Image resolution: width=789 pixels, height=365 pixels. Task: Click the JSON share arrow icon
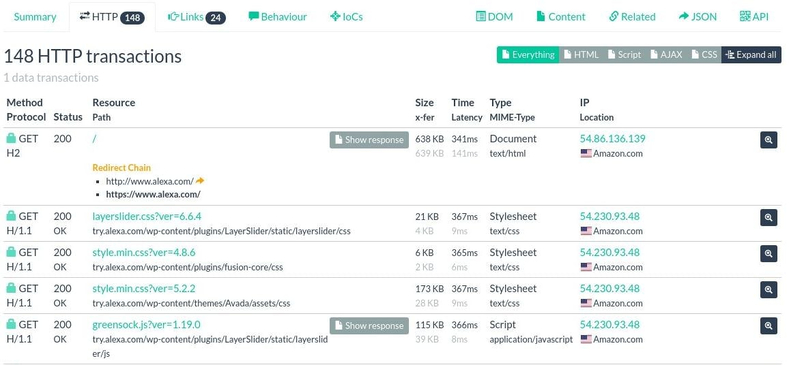coord(683,17)
